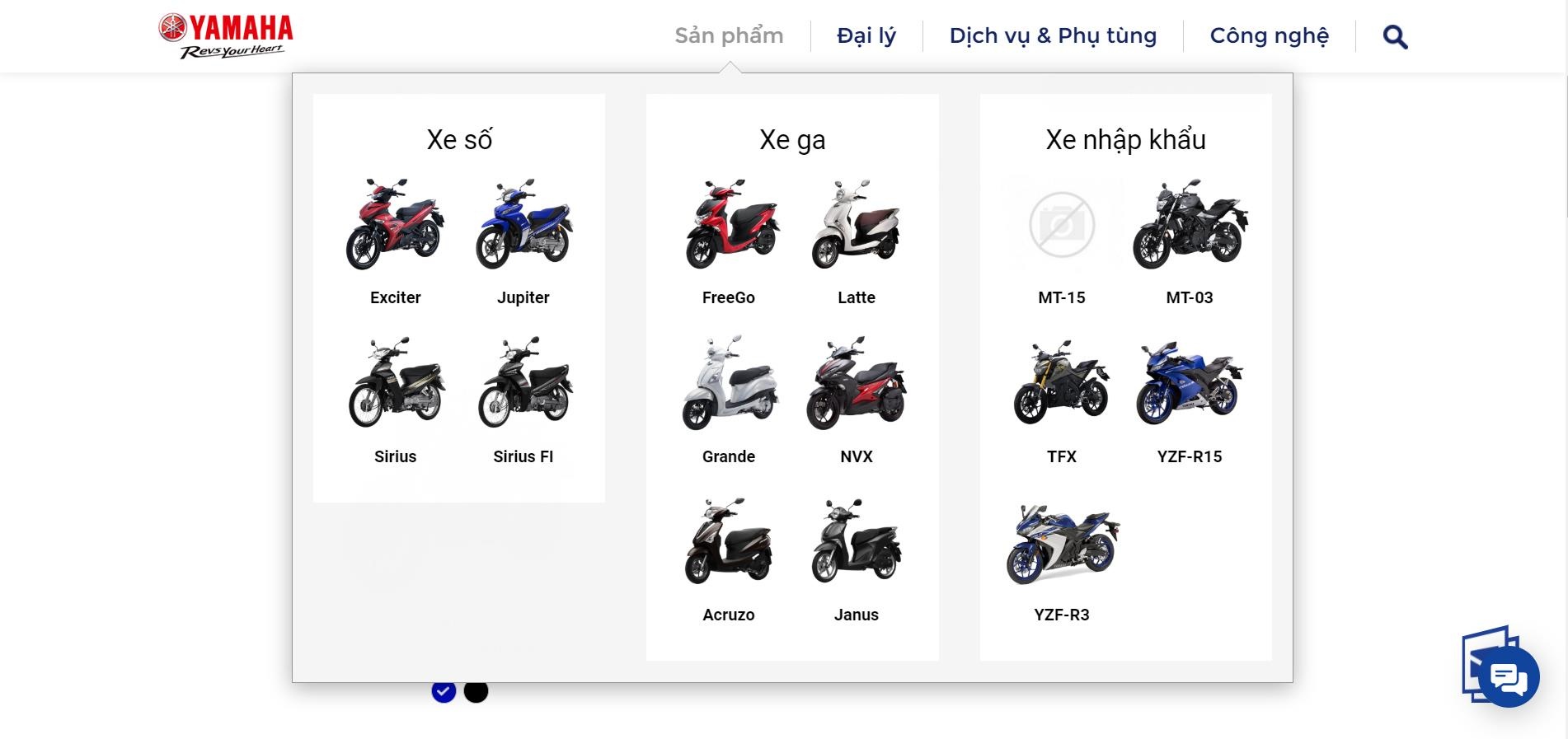Open the live chat bubble icon
The width and height of the screenshot is (1568, 739).
1509,677
